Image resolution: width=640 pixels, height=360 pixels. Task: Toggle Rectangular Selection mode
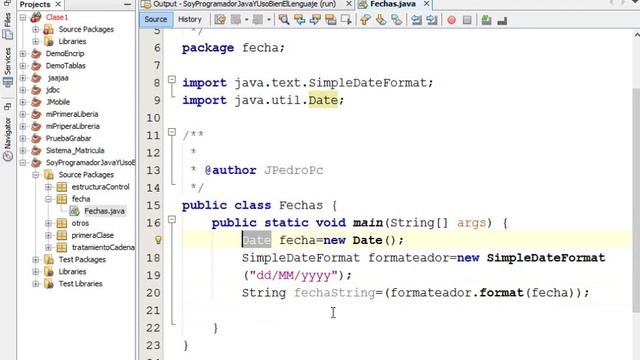pos(346,20)
